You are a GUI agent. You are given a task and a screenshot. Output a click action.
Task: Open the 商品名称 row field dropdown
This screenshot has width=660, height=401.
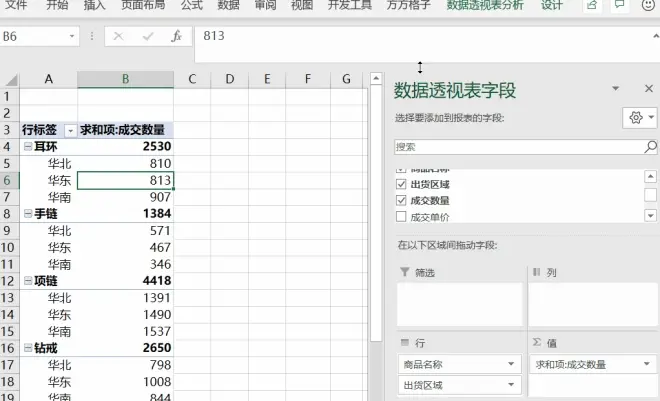tap(511, 364)
